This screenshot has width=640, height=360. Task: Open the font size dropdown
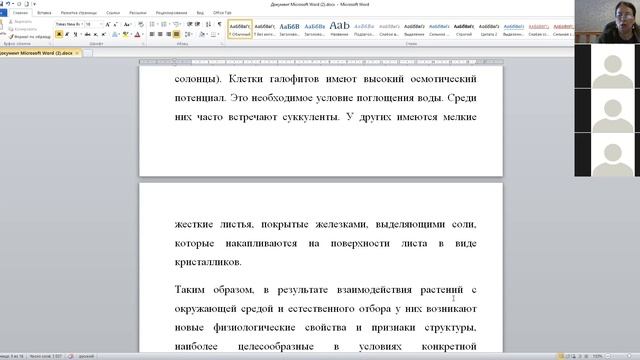[100, 24]
